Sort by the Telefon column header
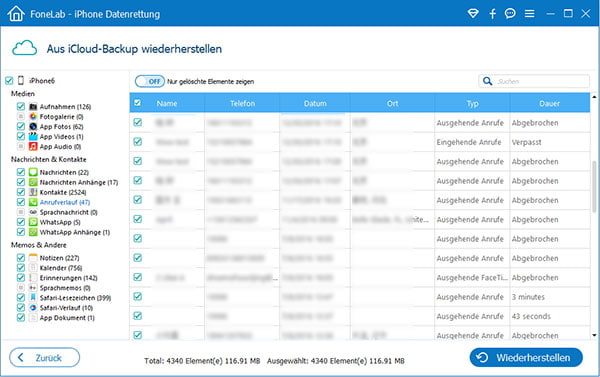The height and width of the screenshot is (377, 600). coord(242,103)
